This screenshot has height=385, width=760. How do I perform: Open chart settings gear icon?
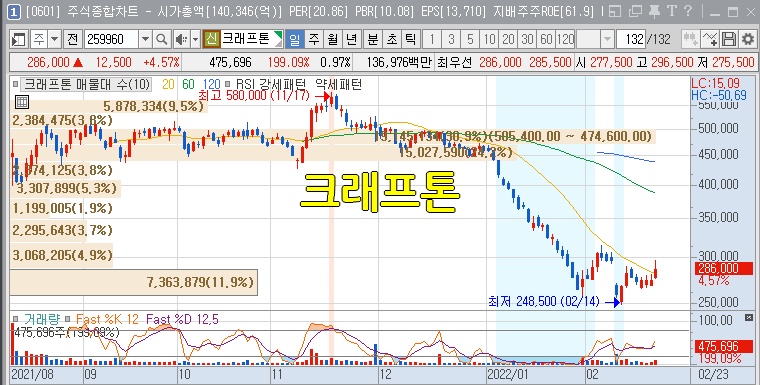(x=748, y=39)
